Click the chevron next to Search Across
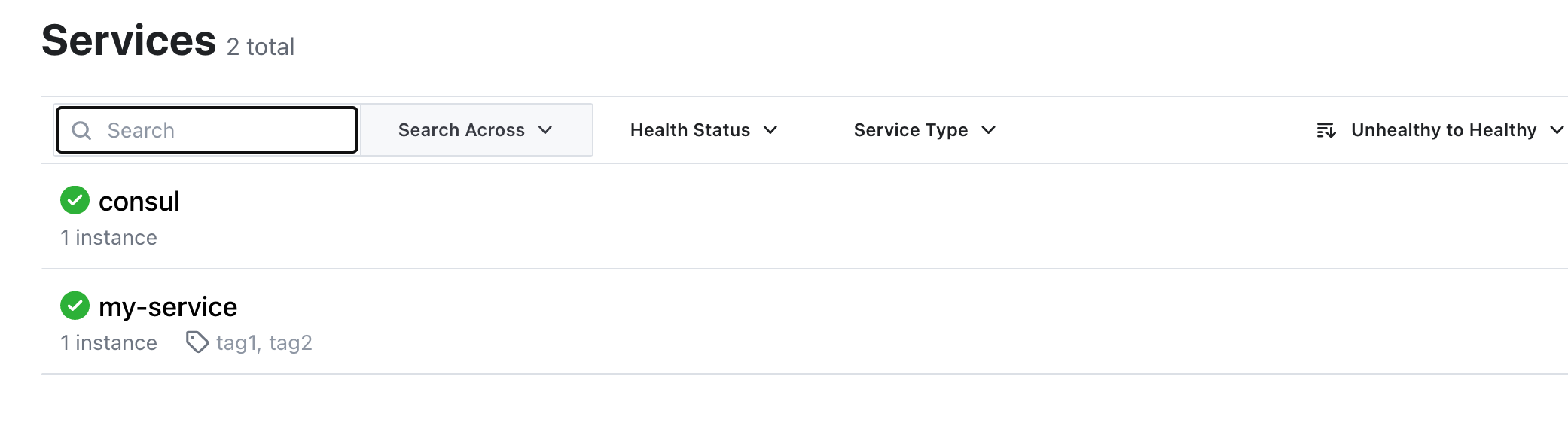This screenshot has width=1568, height=435. [545, 130]
